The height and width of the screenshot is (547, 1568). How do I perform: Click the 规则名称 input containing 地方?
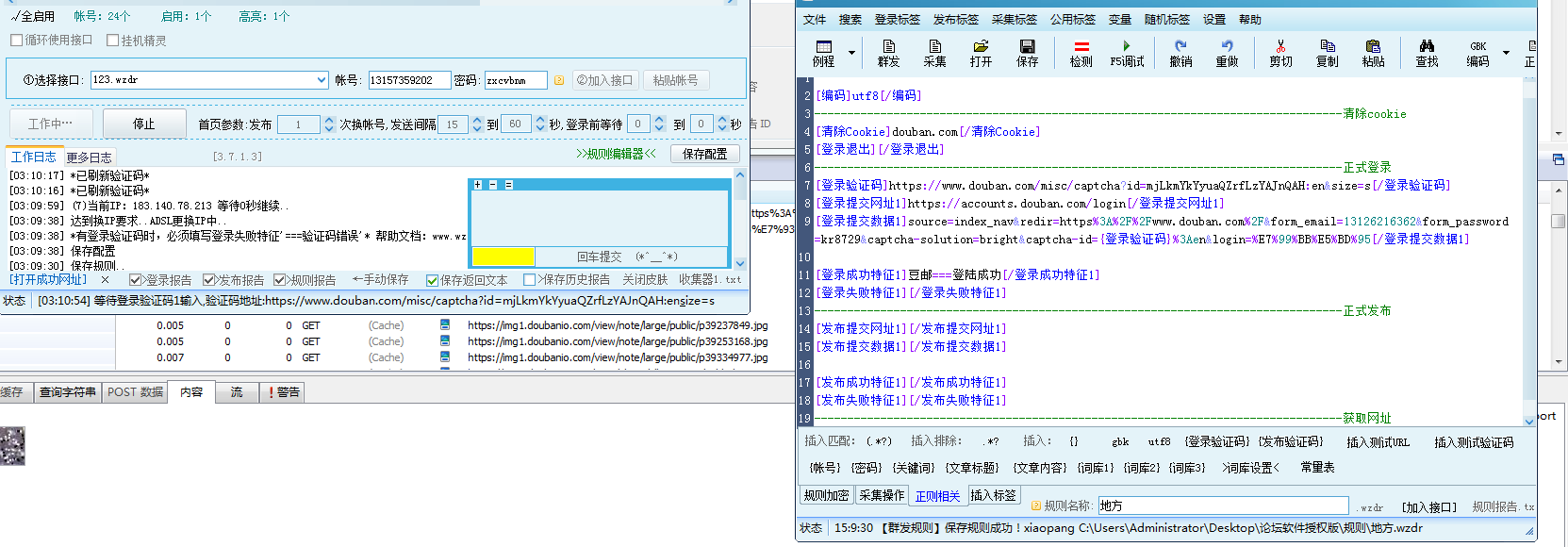click(x=1224, y=506)
